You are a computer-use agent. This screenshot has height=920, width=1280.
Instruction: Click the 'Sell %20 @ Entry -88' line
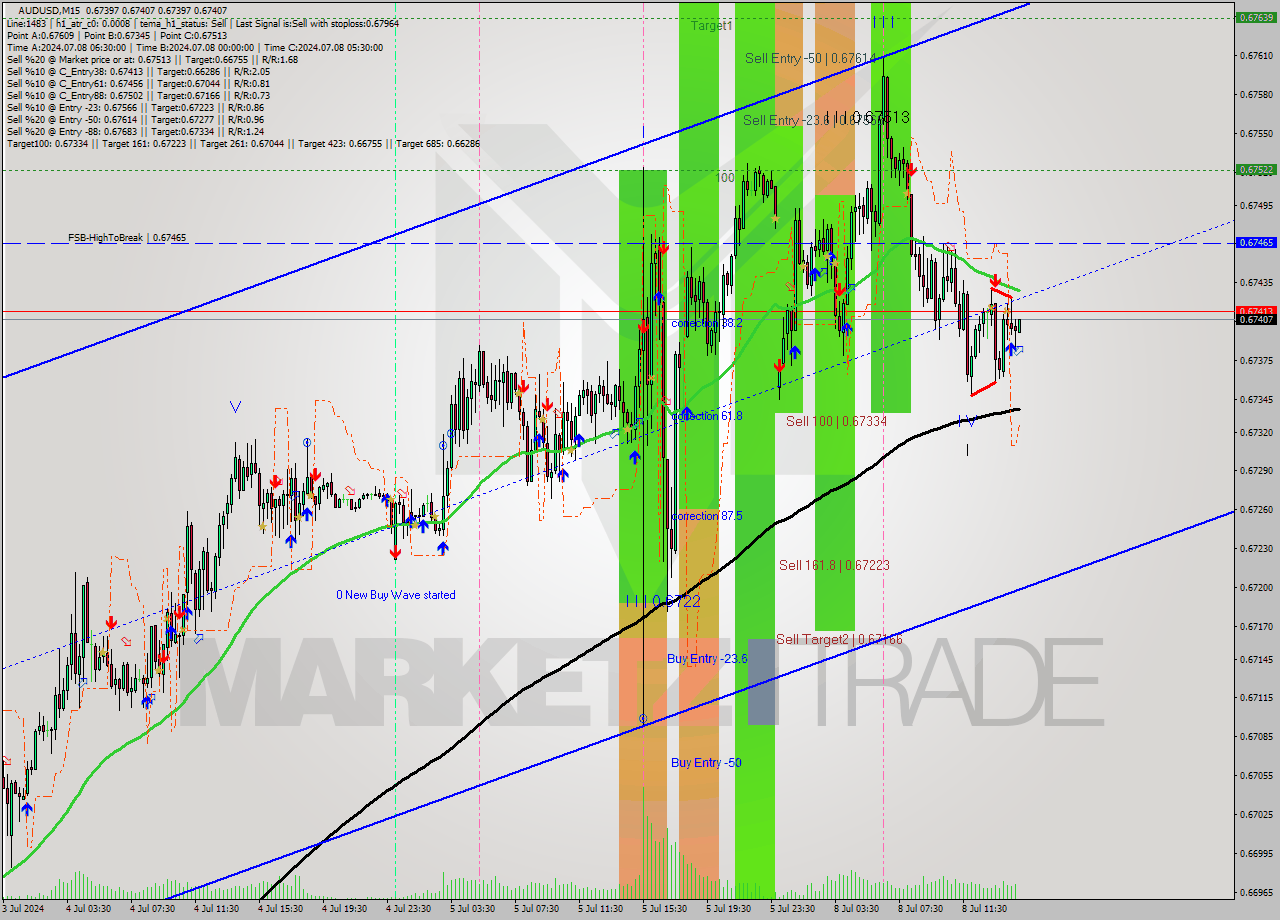pos(135,131)
